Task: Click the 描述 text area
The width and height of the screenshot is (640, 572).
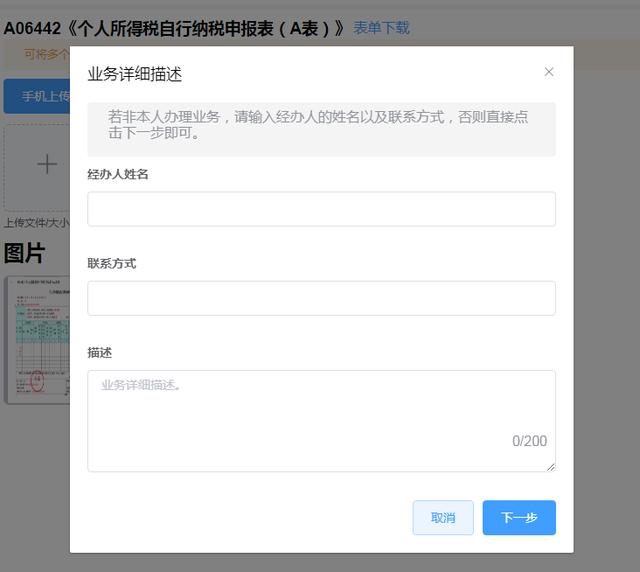Action: pos(321,421)
